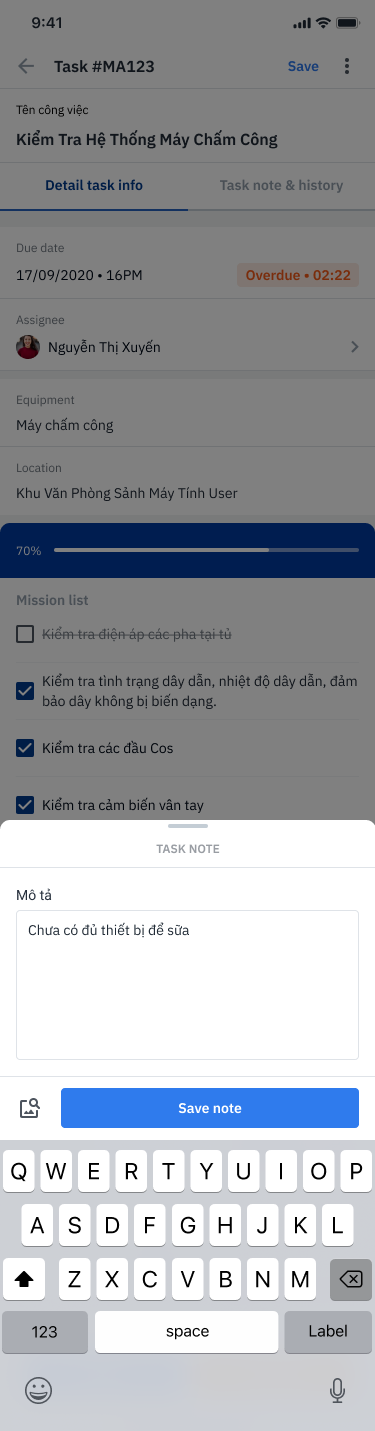This screenshot has height=1431, width=375.
Task: Expand assignee chevron arrow
Action: [x=353, y=347]
